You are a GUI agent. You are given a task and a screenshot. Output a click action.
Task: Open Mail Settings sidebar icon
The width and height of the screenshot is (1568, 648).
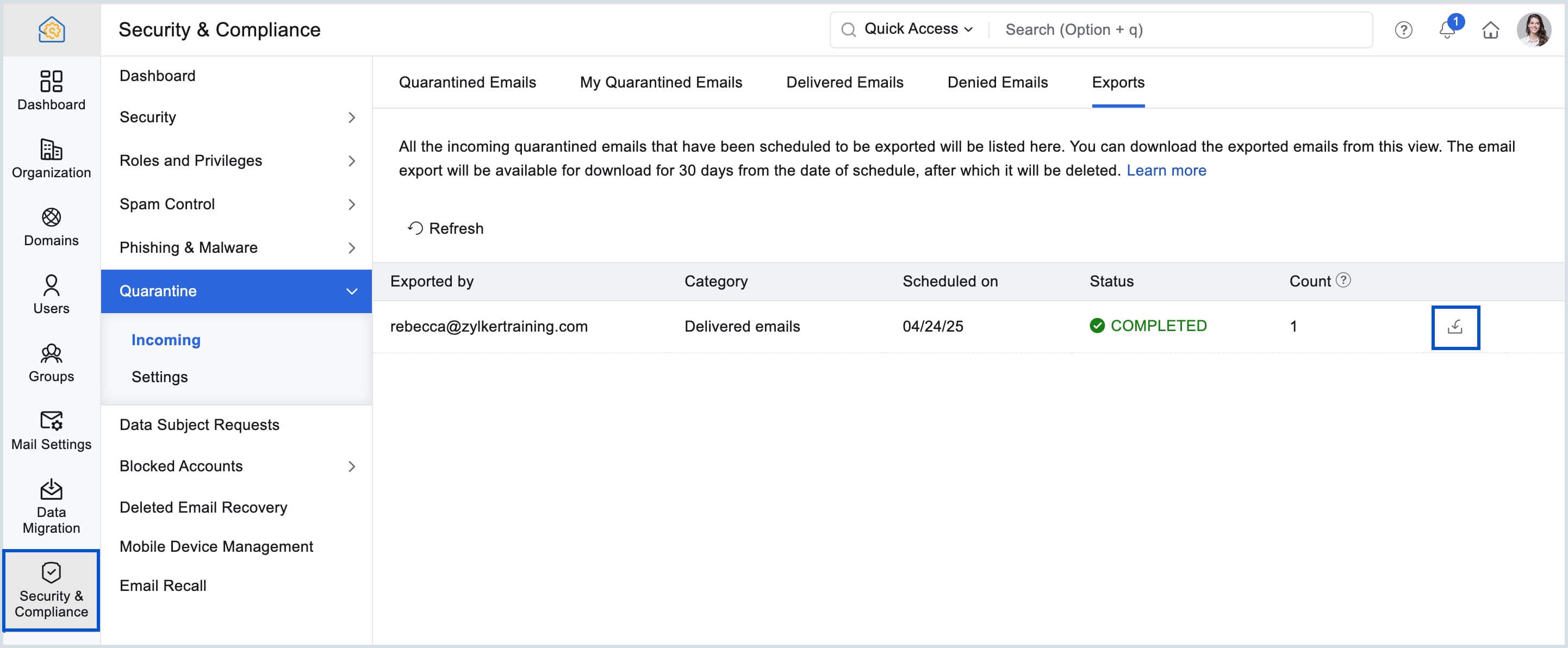coord(51,430)
